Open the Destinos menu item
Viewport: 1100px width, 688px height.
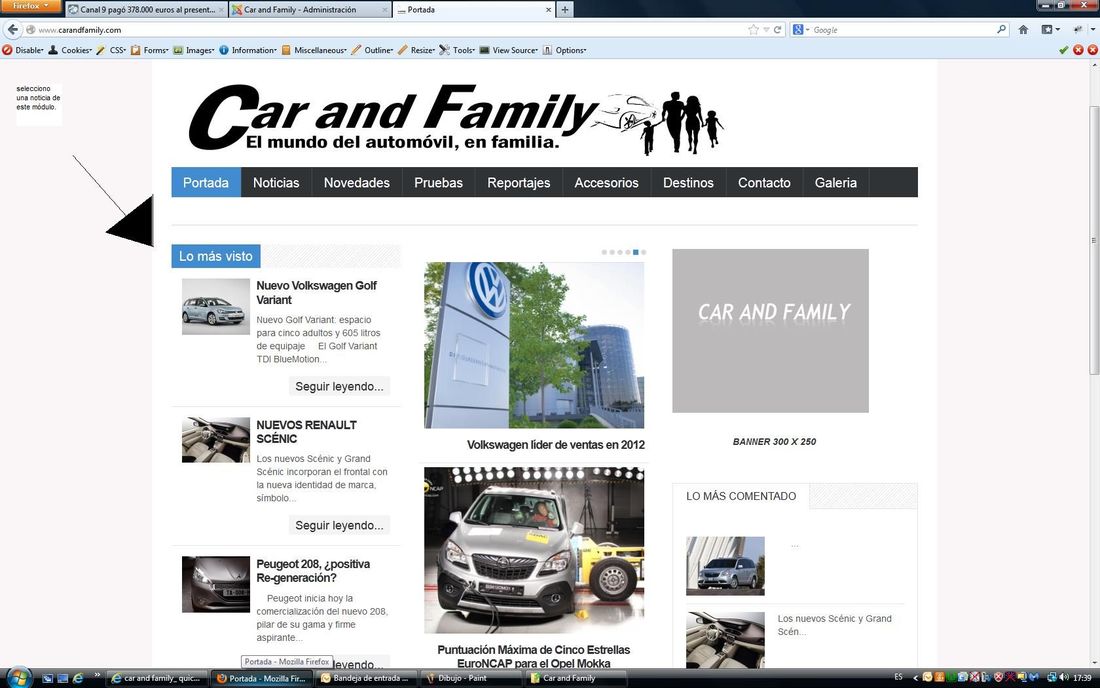click(688, 182)
